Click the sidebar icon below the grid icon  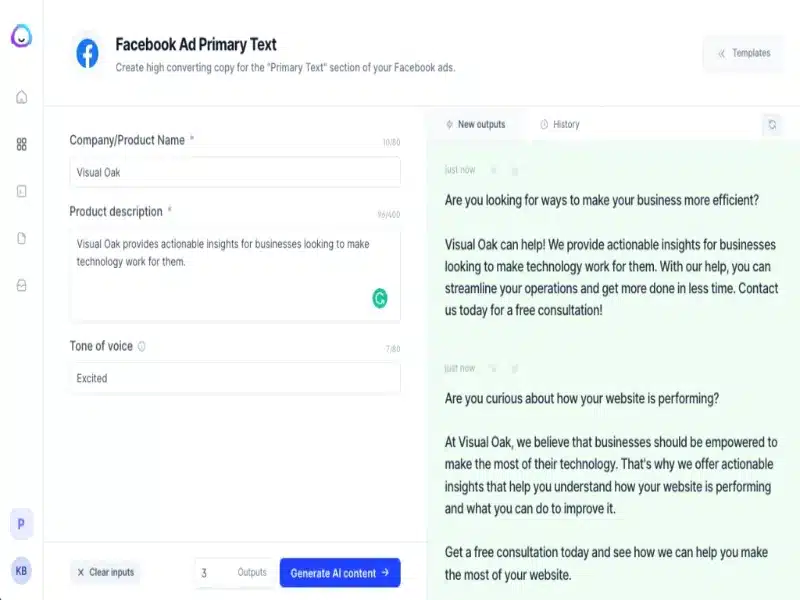coord(21,191)
